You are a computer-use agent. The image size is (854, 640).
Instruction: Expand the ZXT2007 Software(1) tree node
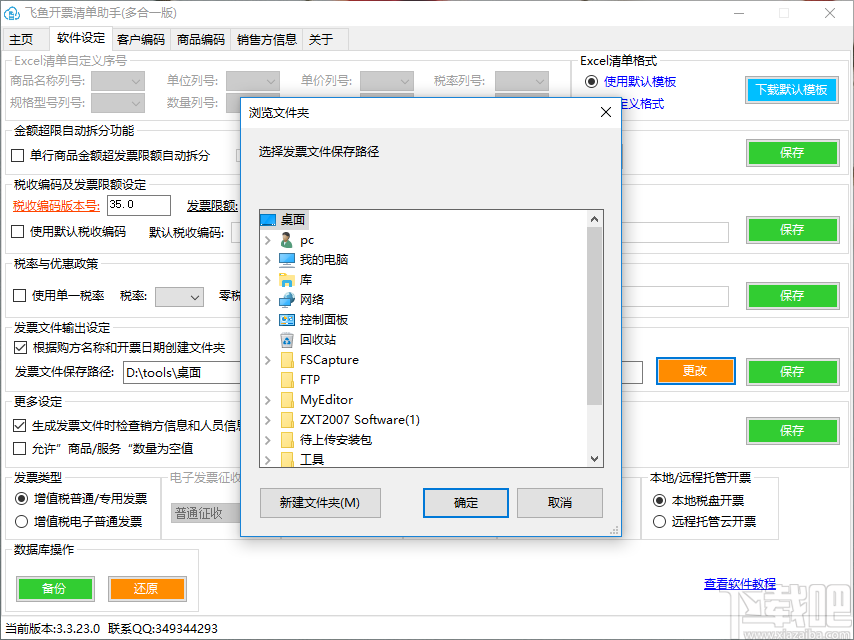point(268,419)
